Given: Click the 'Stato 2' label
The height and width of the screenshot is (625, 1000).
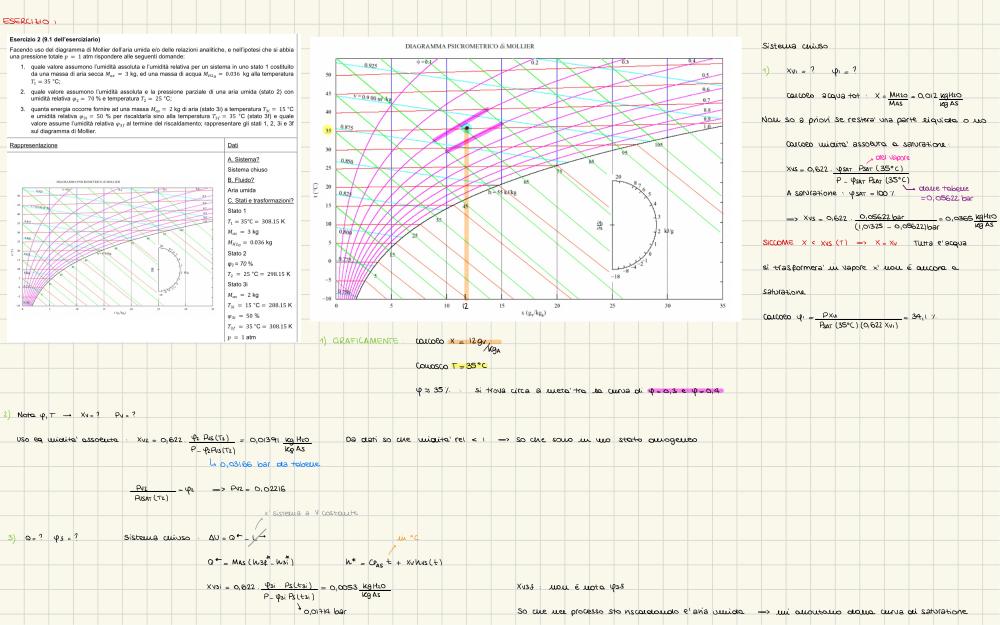Looking at the screenshot, I should (x=237, y=253).
